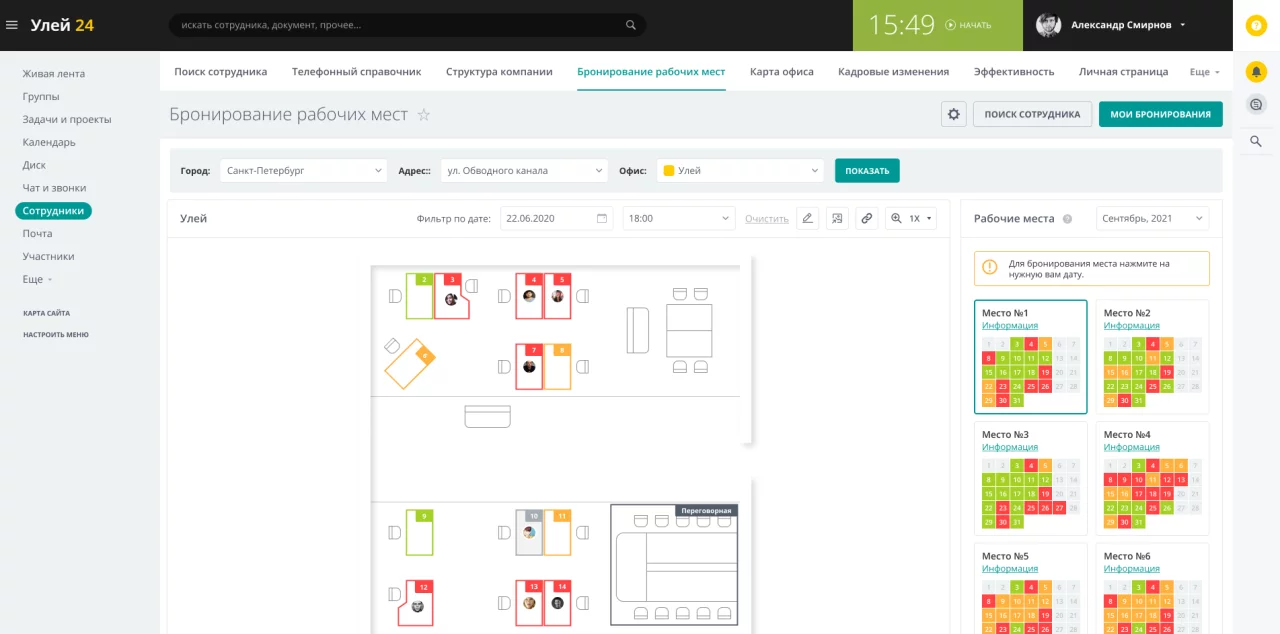Open settings gear next to Поиск сотрудника

click(x=954, y=114)
